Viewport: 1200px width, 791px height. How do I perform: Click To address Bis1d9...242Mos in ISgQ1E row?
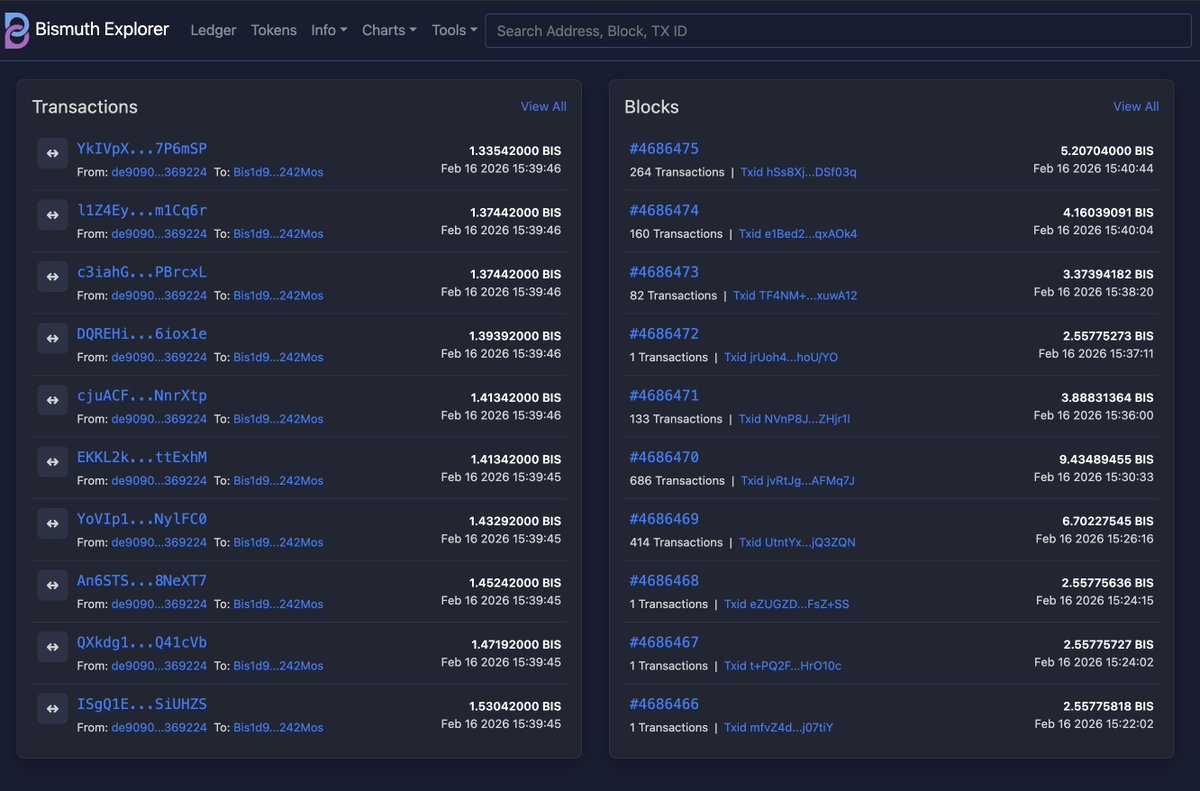coord(278,728)
